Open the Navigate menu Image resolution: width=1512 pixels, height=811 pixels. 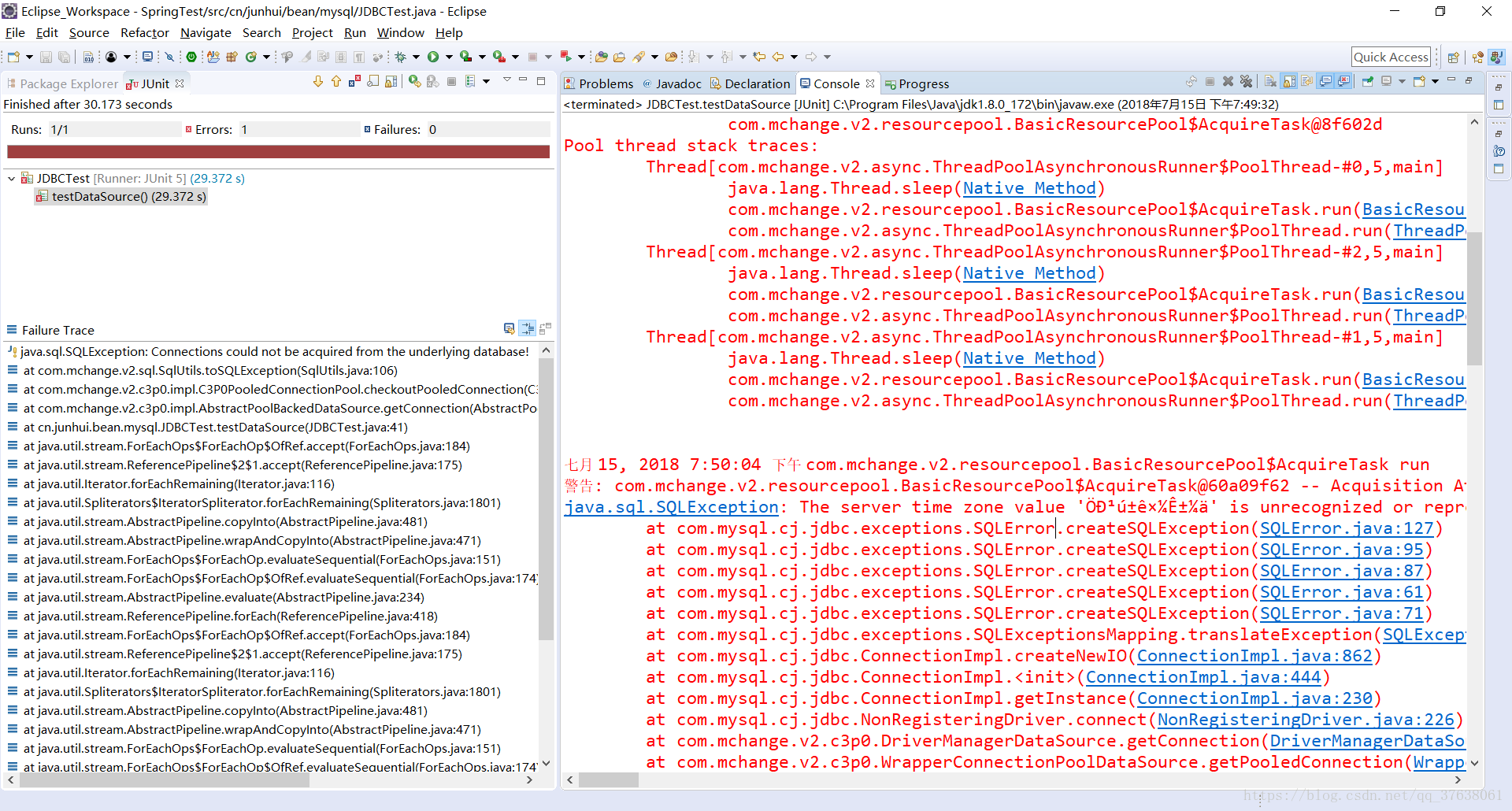tap(206, 33)
